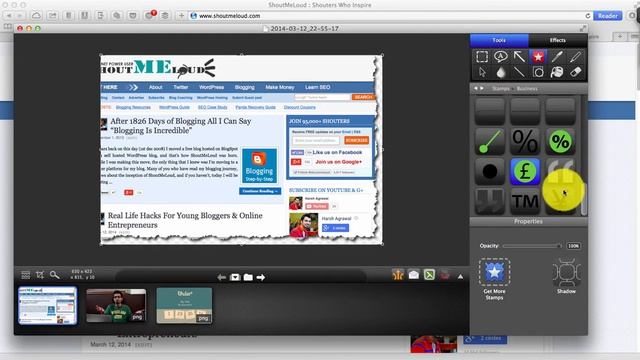Image resolution: width=640 pixels, height=360 pixels.
Task: Select the Blur droplet tool
Action: [x=500, y=72]
